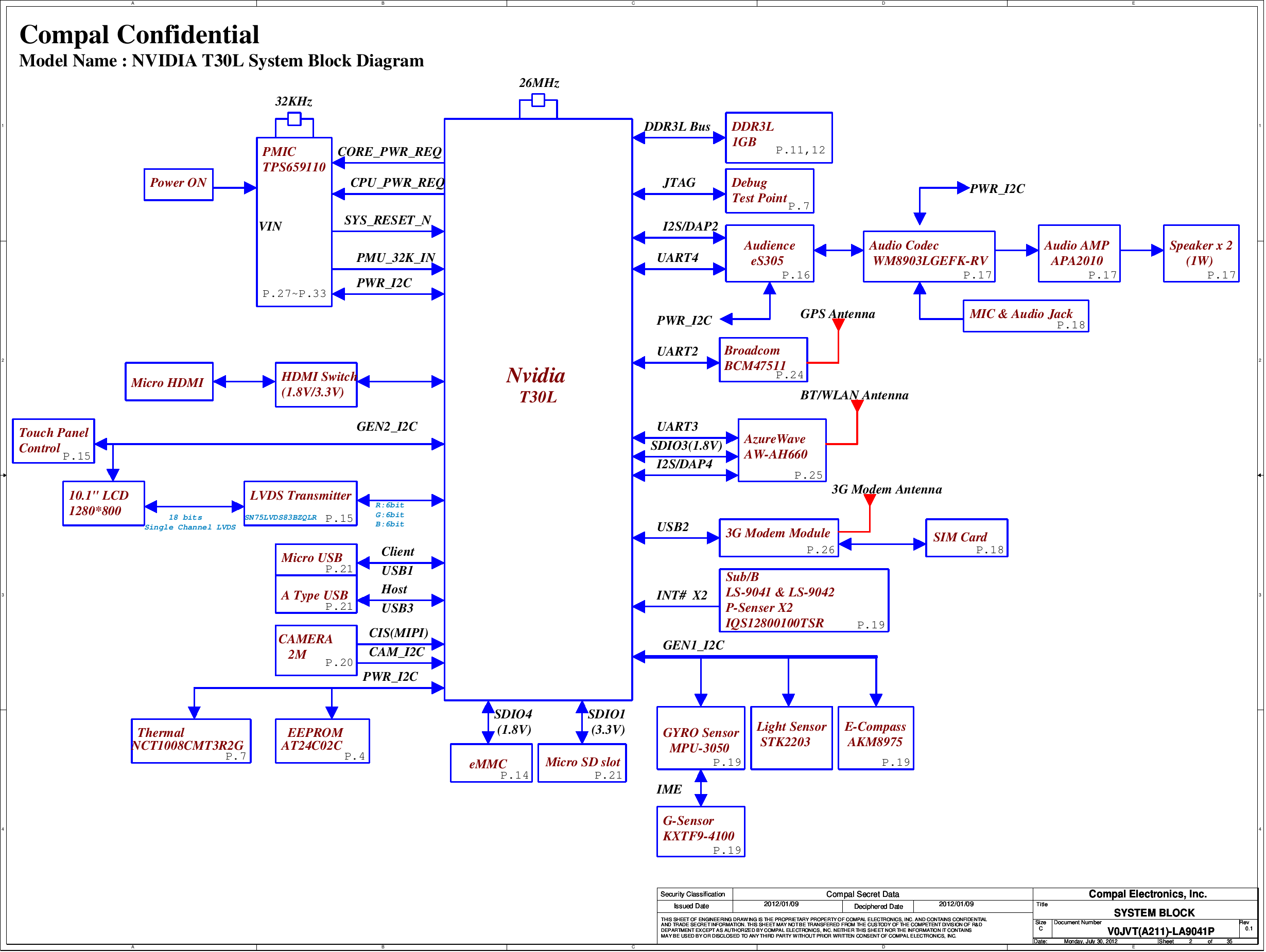Click the CPU_PWR_REQ signal label
1266x952 pixels.
397,183
